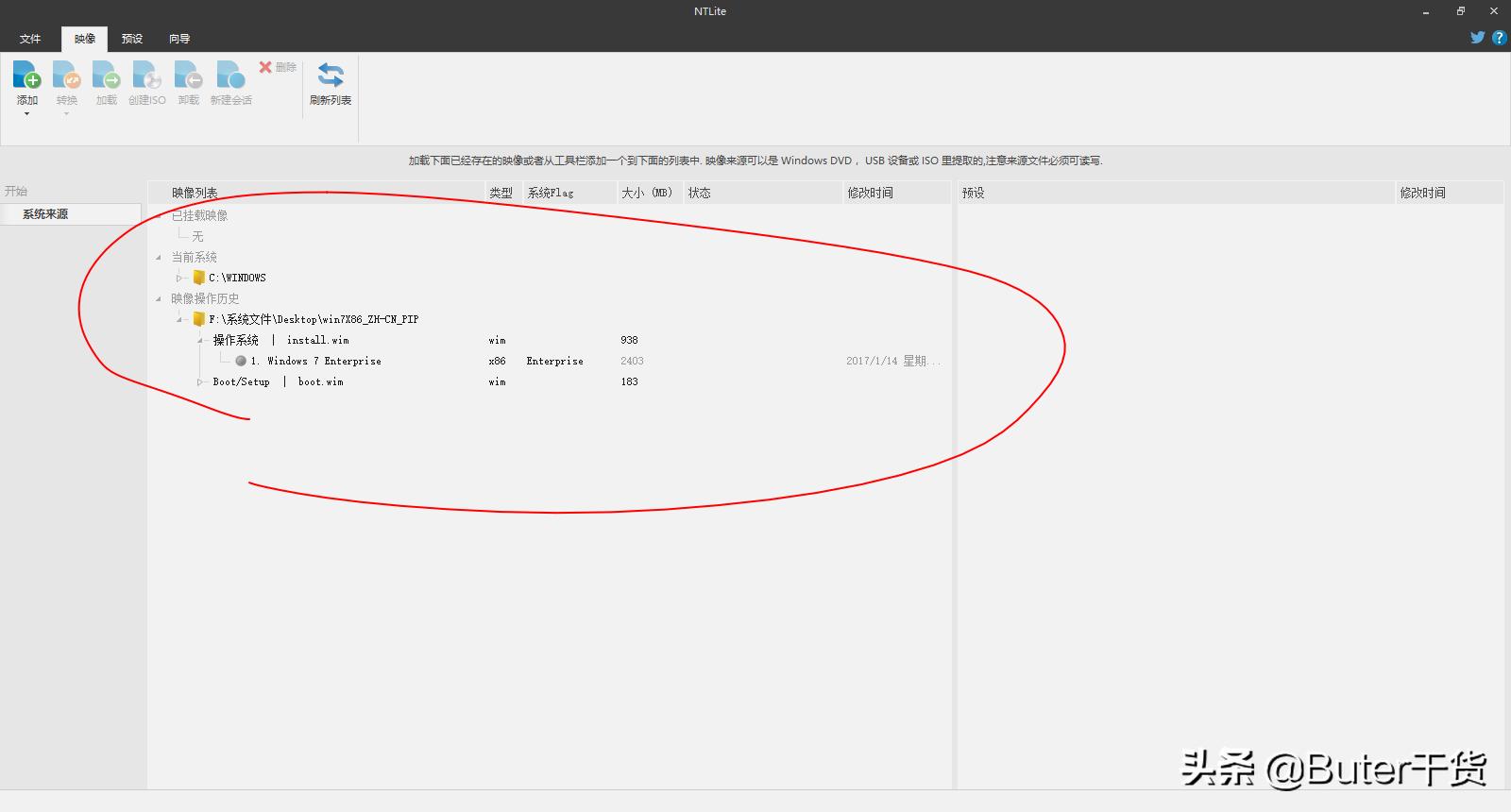1511x812 pixels.
Task: Click 修改时间 header in the preset panel
Action: pyautogui.click(x=1450, y=193)
